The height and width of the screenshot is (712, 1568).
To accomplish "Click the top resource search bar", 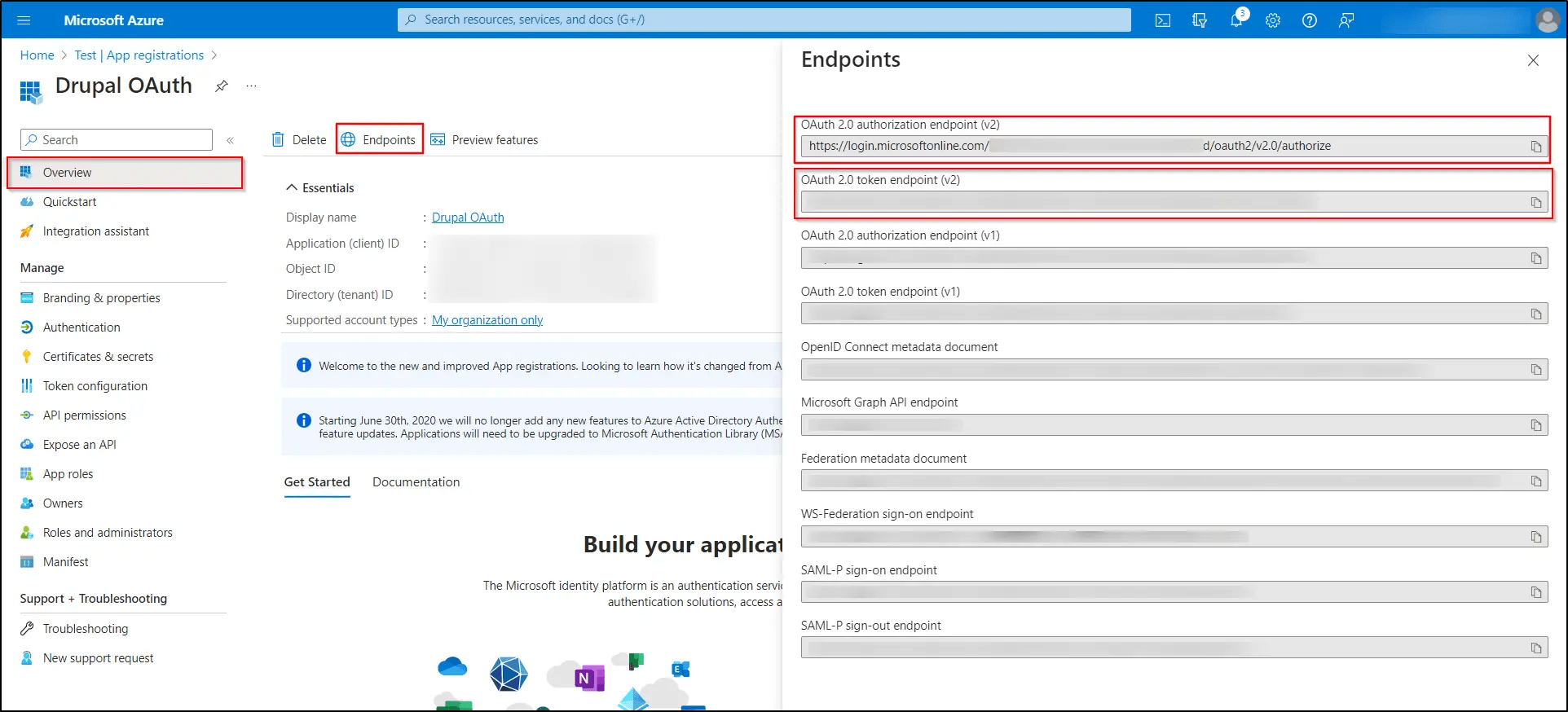I will (764, 20).
